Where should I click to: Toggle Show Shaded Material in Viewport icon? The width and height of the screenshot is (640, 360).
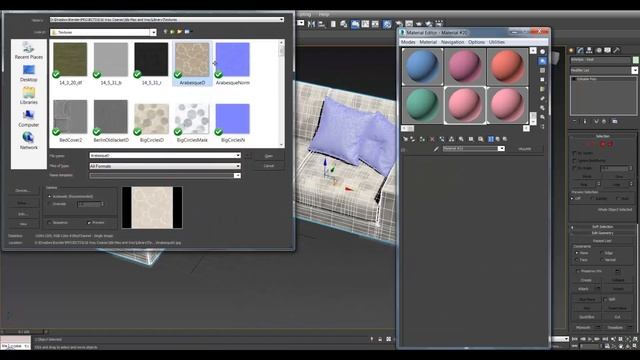pyautogui.click(x=481, y=139)
